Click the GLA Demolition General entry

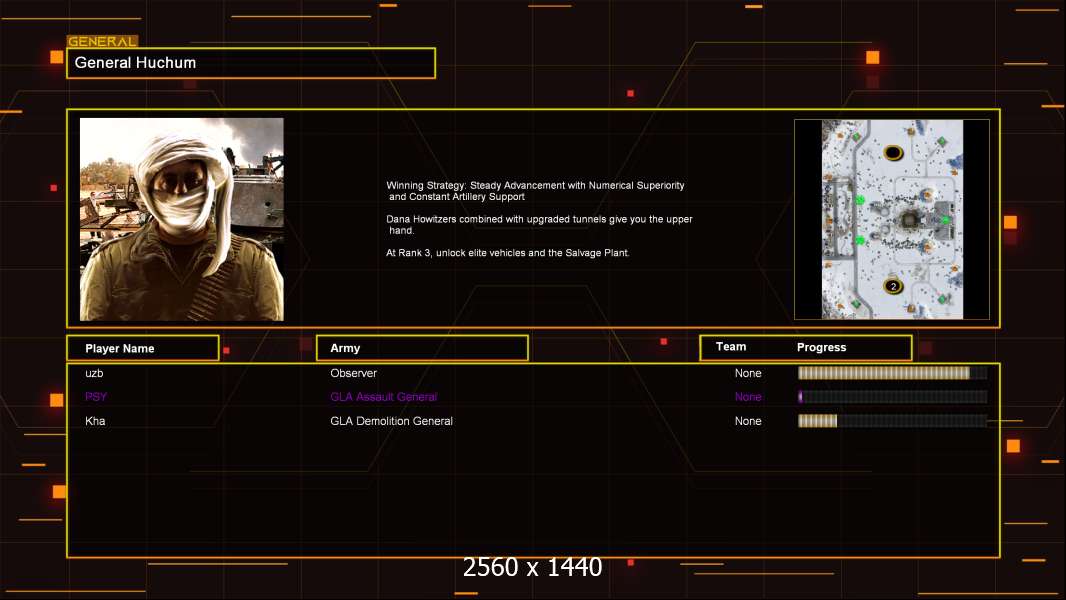[392, 421]
